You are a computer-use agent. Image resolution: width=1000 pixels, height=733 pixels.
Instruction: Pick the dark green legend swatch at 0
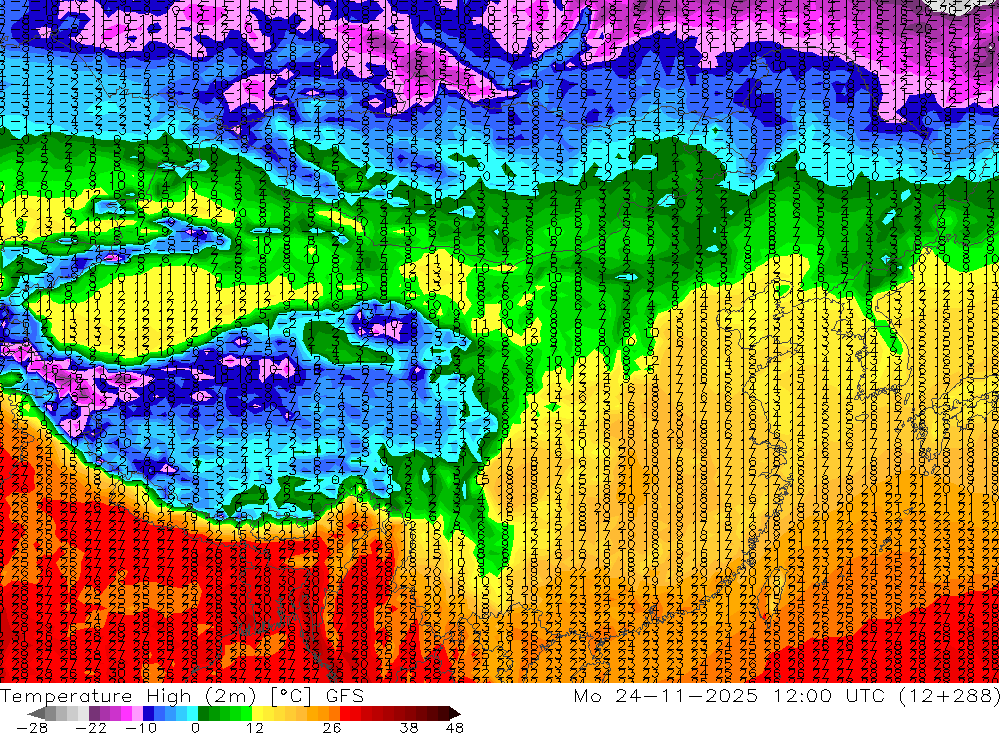coord(203,713)
